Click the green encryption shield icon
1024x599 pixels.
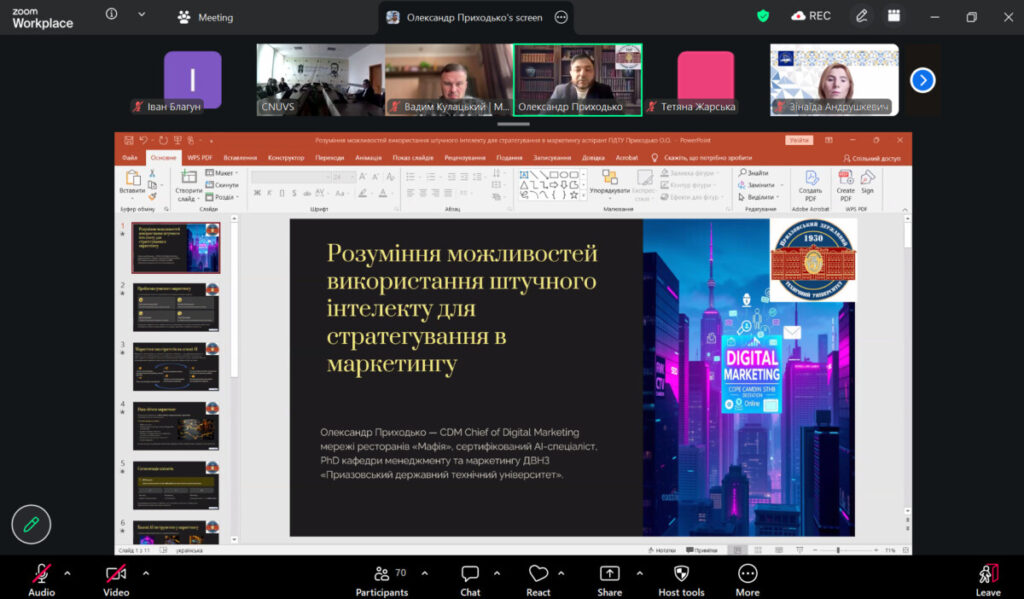(x=763, y=16)
